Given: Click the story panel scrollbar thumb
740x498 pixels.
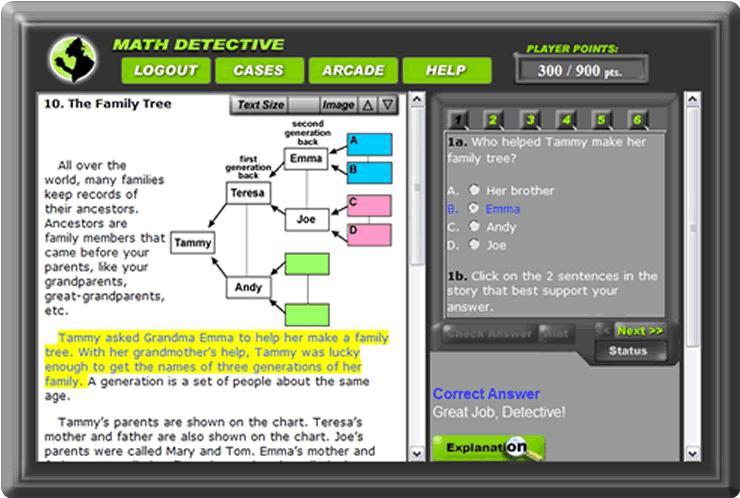Looking at the screenshot, I should coord(417,187).
